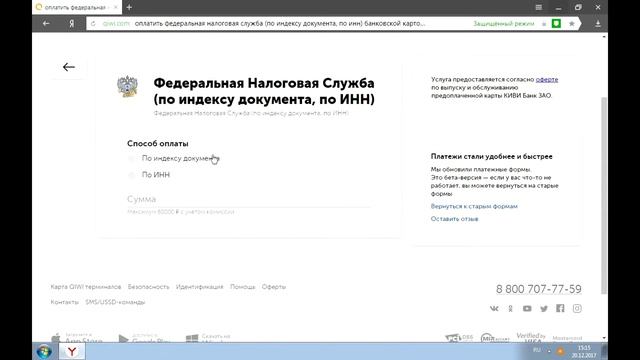This screenshot has width=640, height=360.
Task: Open the Instagram social icon
Action: click(x=577, y=308)
